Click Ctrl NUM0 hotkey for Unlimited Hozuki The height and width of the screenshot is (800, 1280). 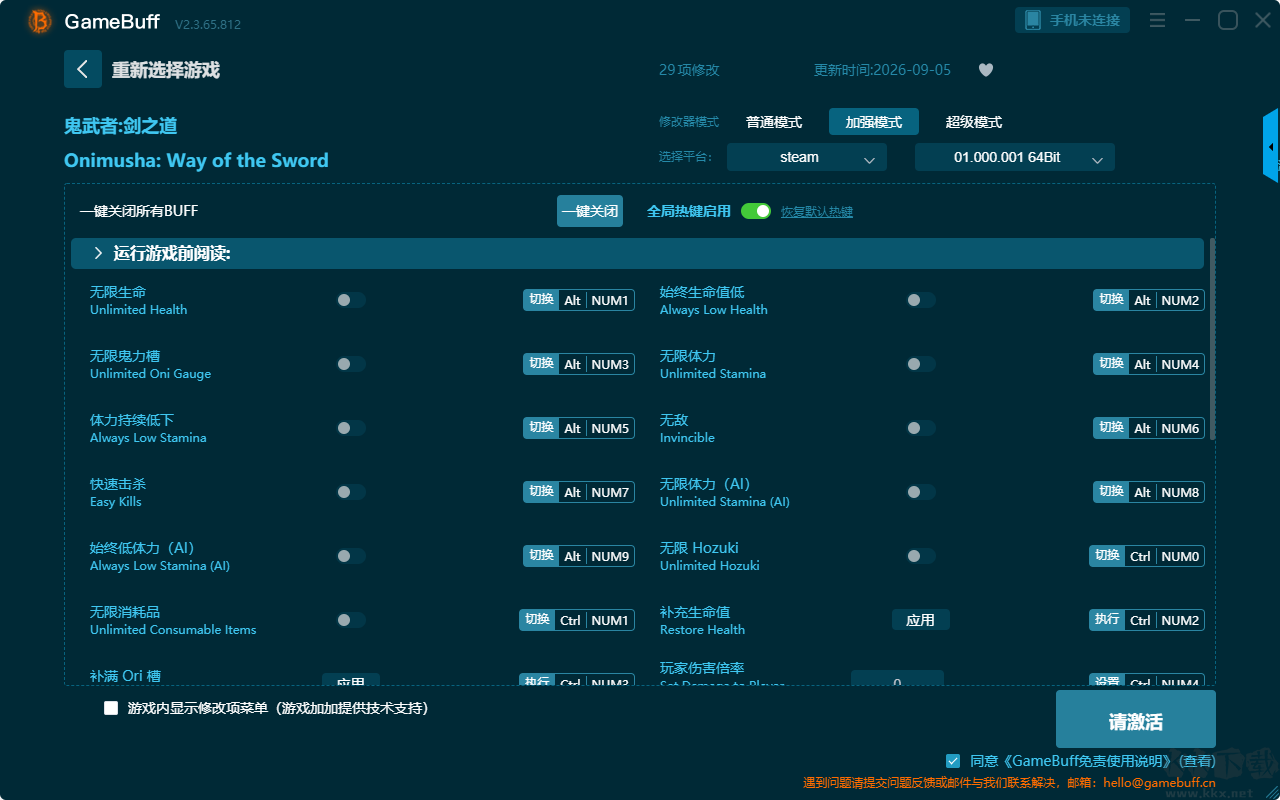(1147, 556)
